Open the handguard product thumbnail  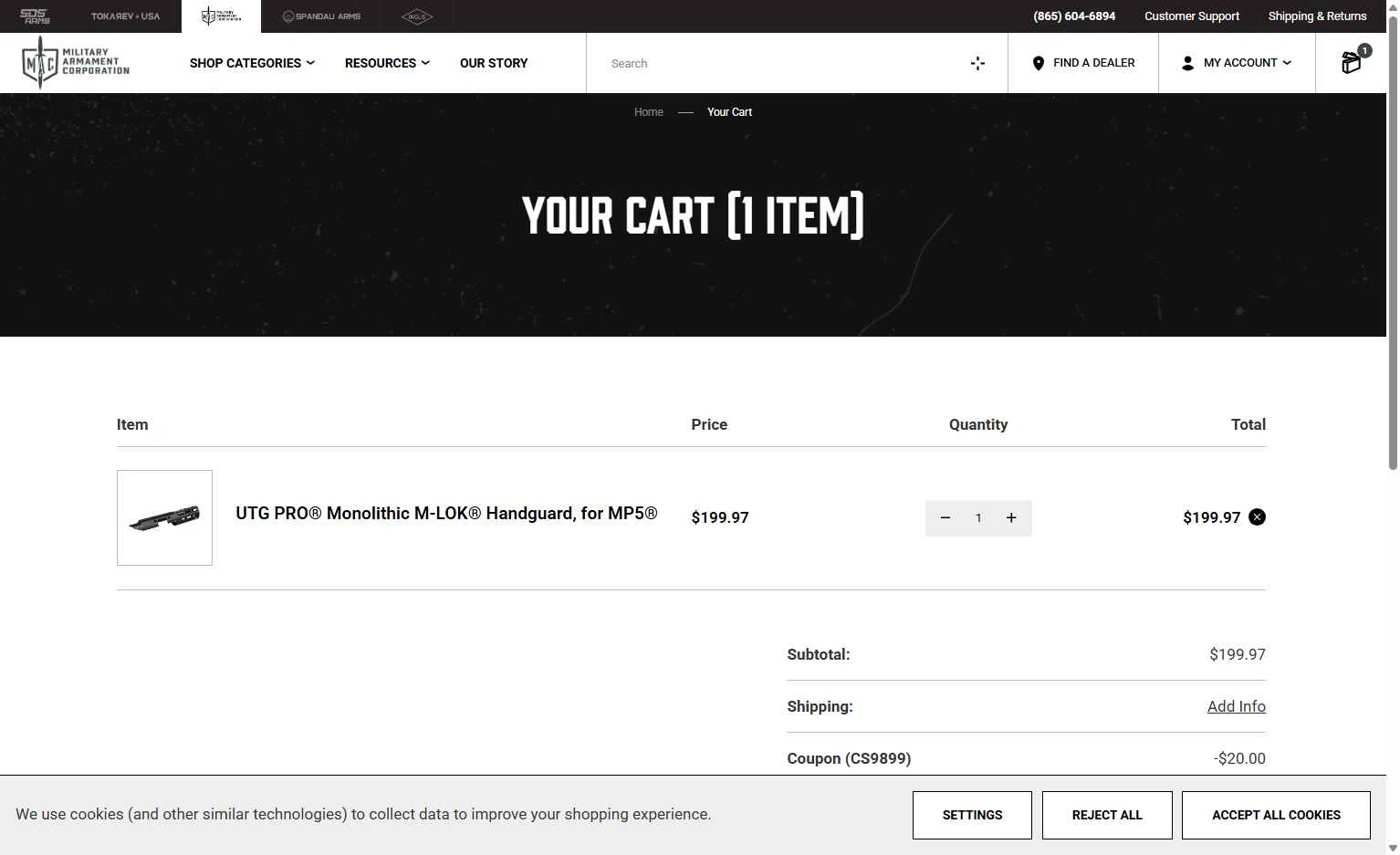[164, 517]
